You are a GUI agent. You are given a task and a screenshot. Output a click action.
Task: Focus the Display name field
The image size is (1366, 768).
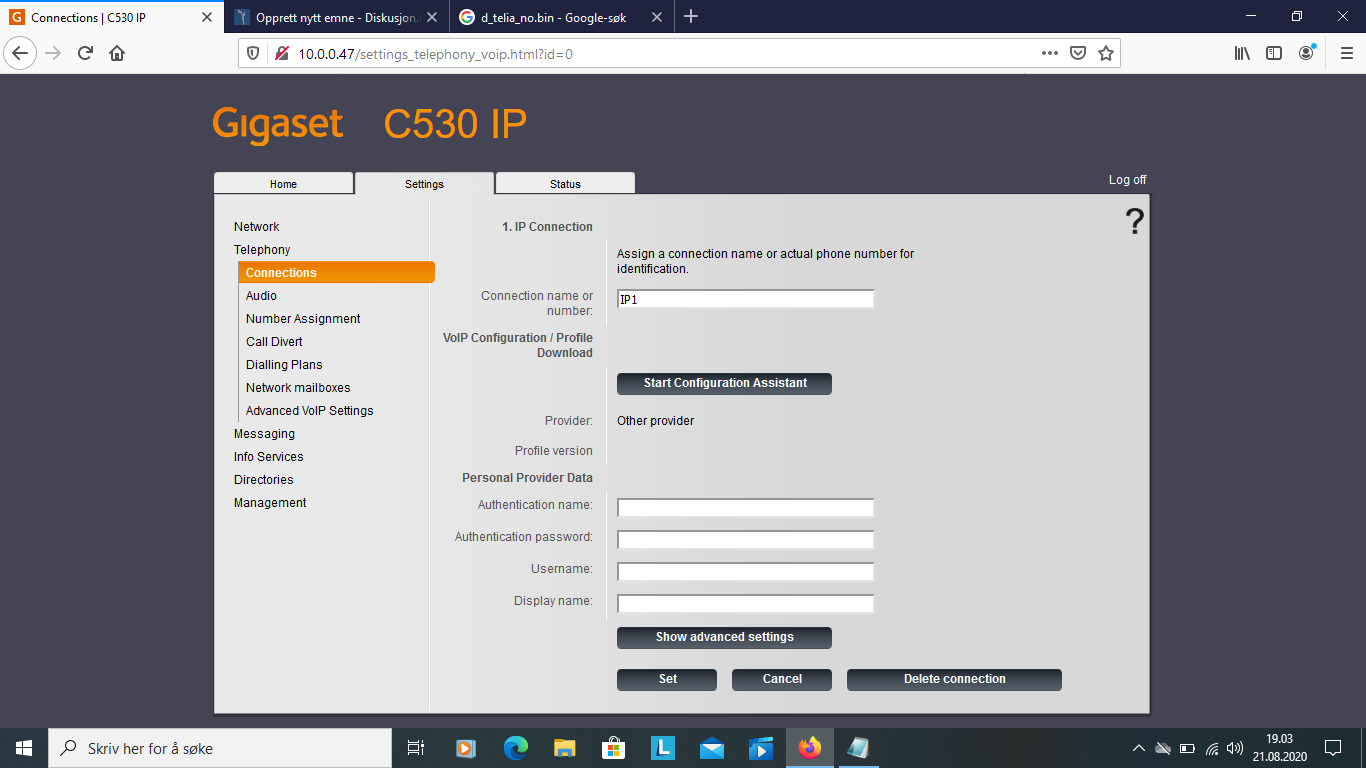(746, 604)
